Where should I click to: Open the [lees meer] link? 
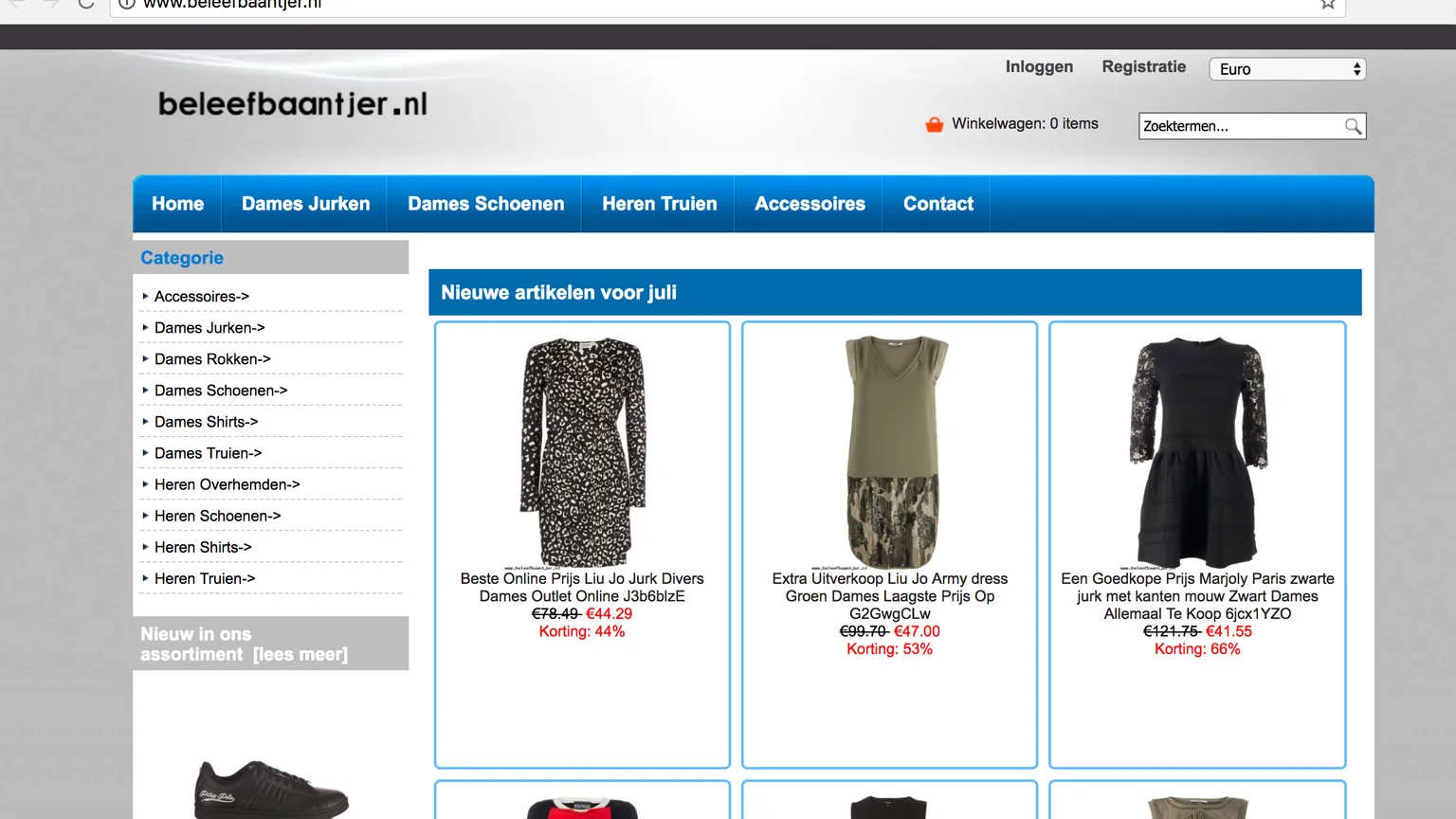click(x=300, y=654)
